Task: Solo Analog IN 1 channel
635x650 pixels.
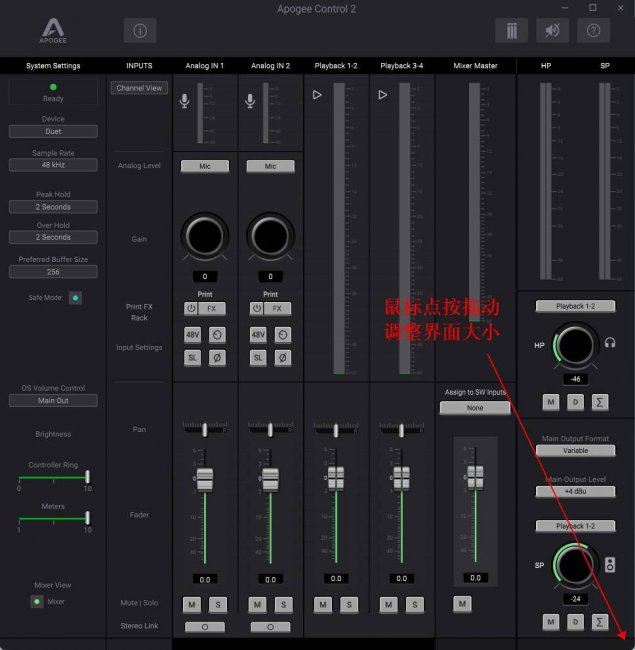Action: pyautogui.click(x=218, y=605)
